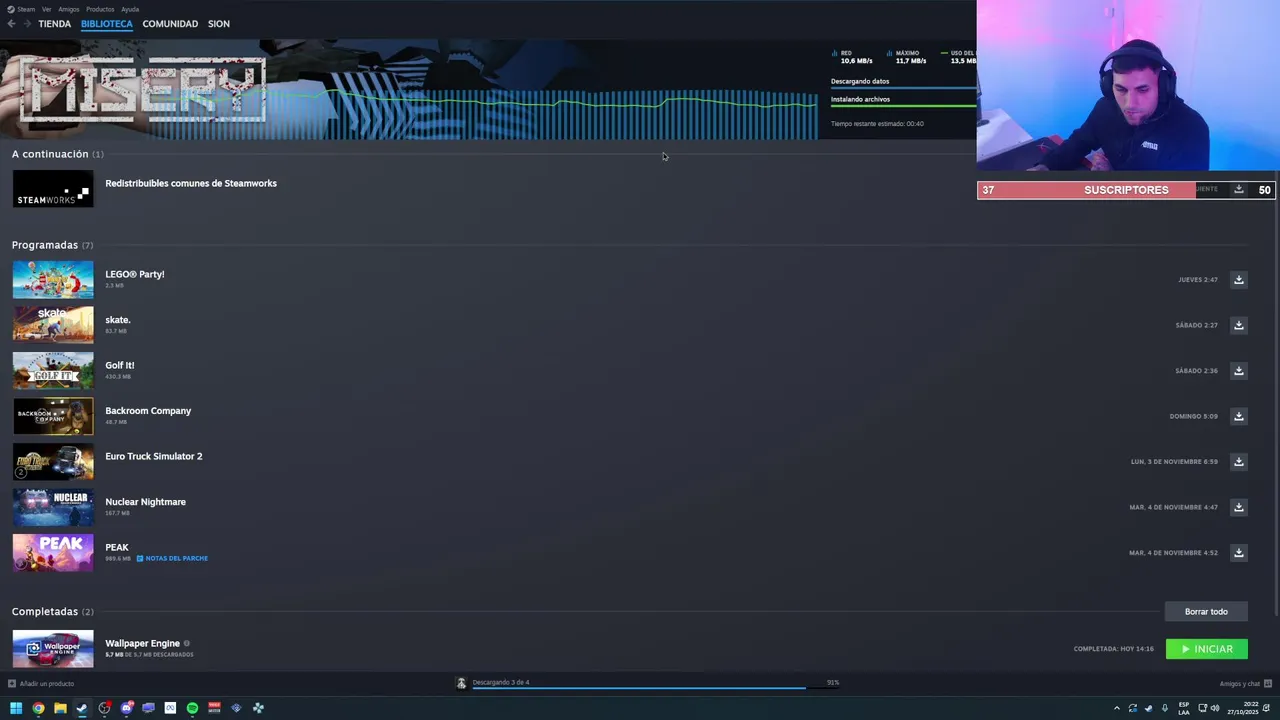Viewport: 1280px width, 720px height.
Task: Click Añadir un producto
Action: (41, 684)
